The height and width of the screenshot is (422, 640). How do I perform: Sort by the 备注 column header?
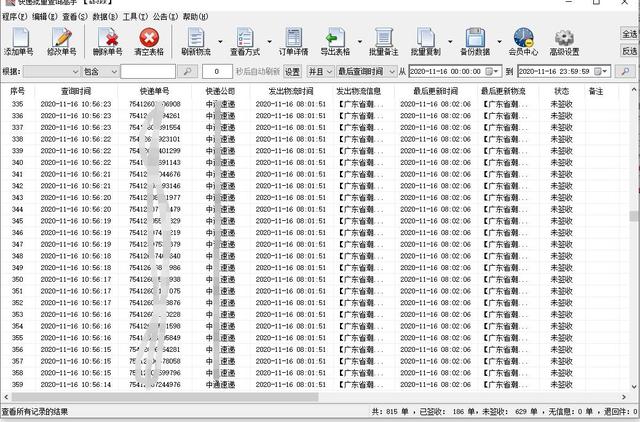click(x=596, y=91)
